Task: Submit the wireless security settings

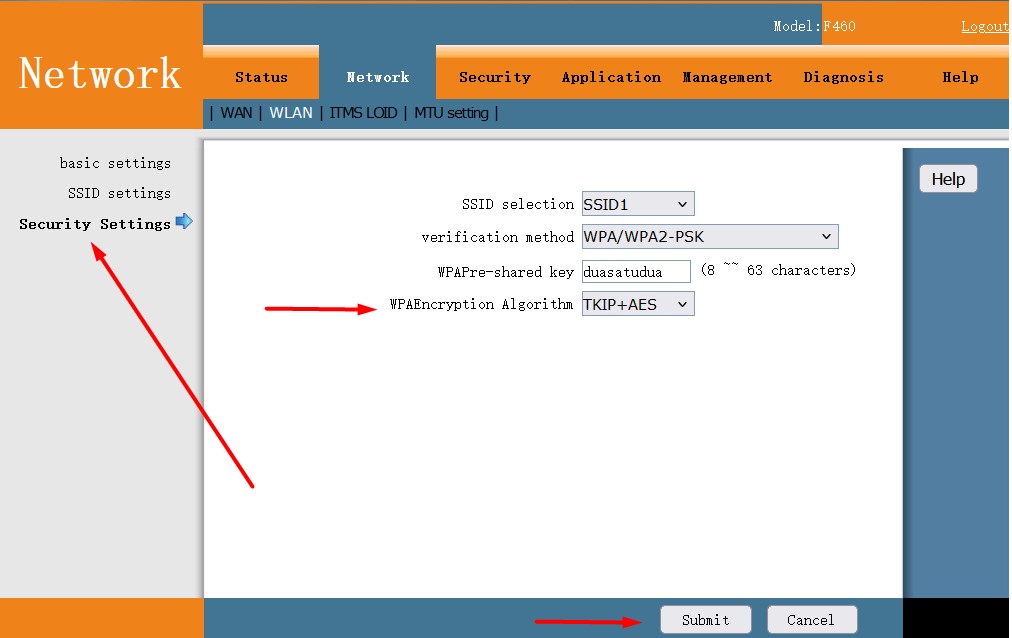Action: (705, 618)
